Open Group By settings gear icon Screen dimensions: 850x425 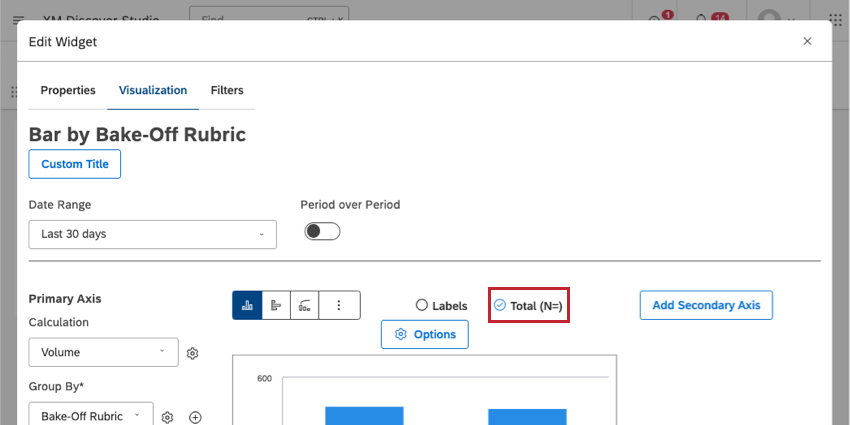point(168,417)
